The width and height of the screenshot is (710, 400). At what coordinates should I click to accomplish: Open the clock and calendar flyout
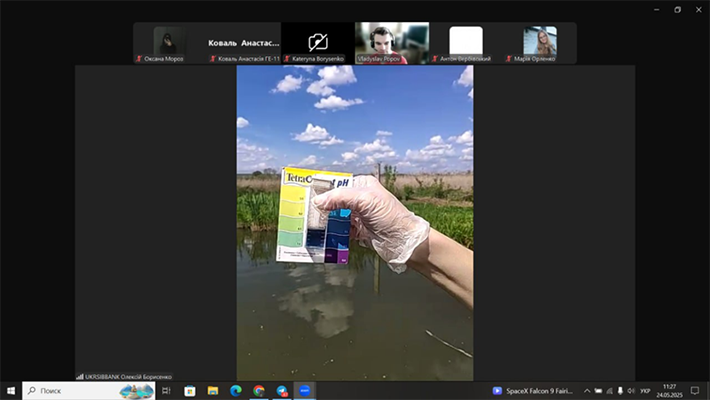670,390
